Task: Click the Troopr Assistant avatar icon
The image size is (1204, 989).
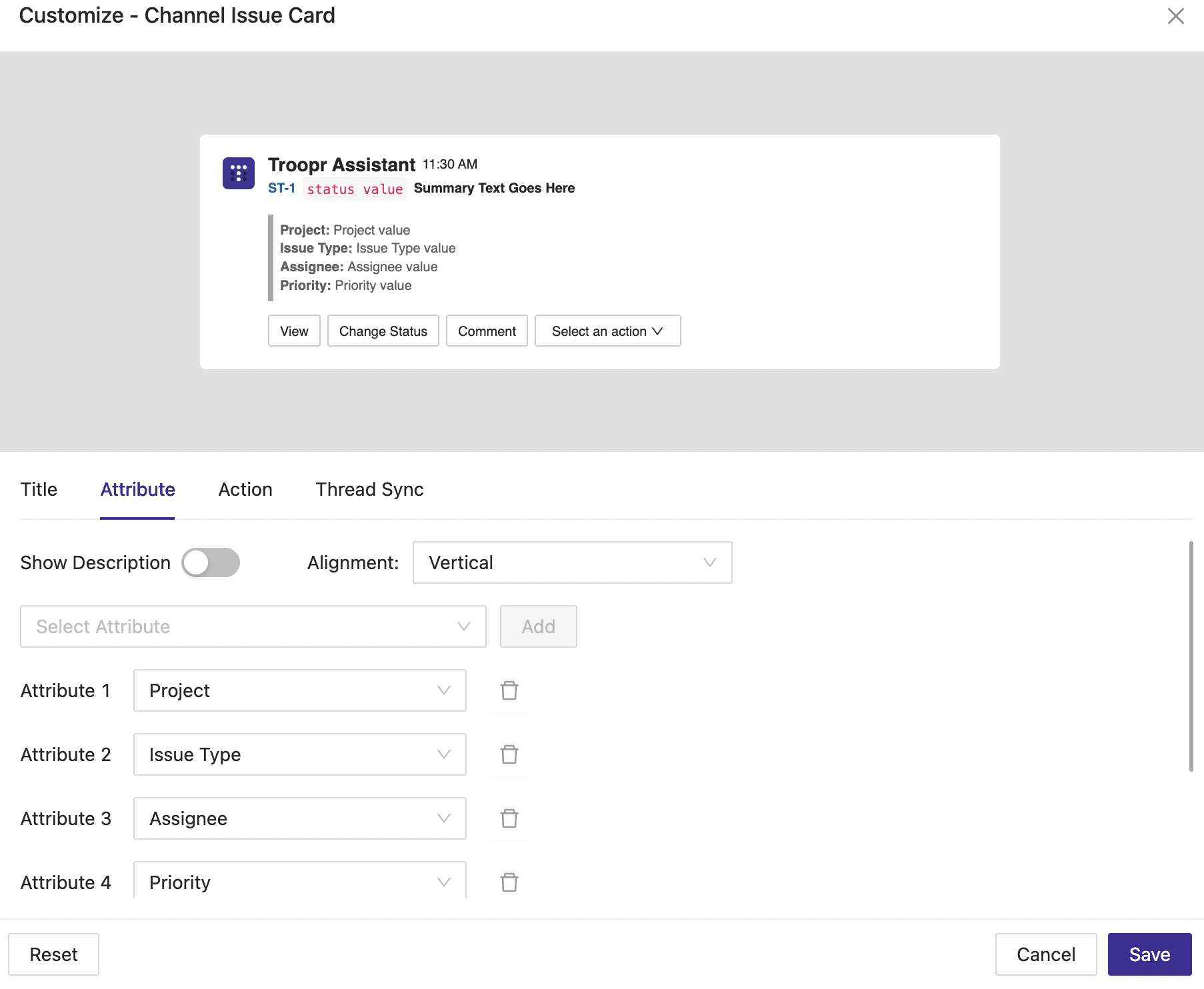Action: click(239, 173)
